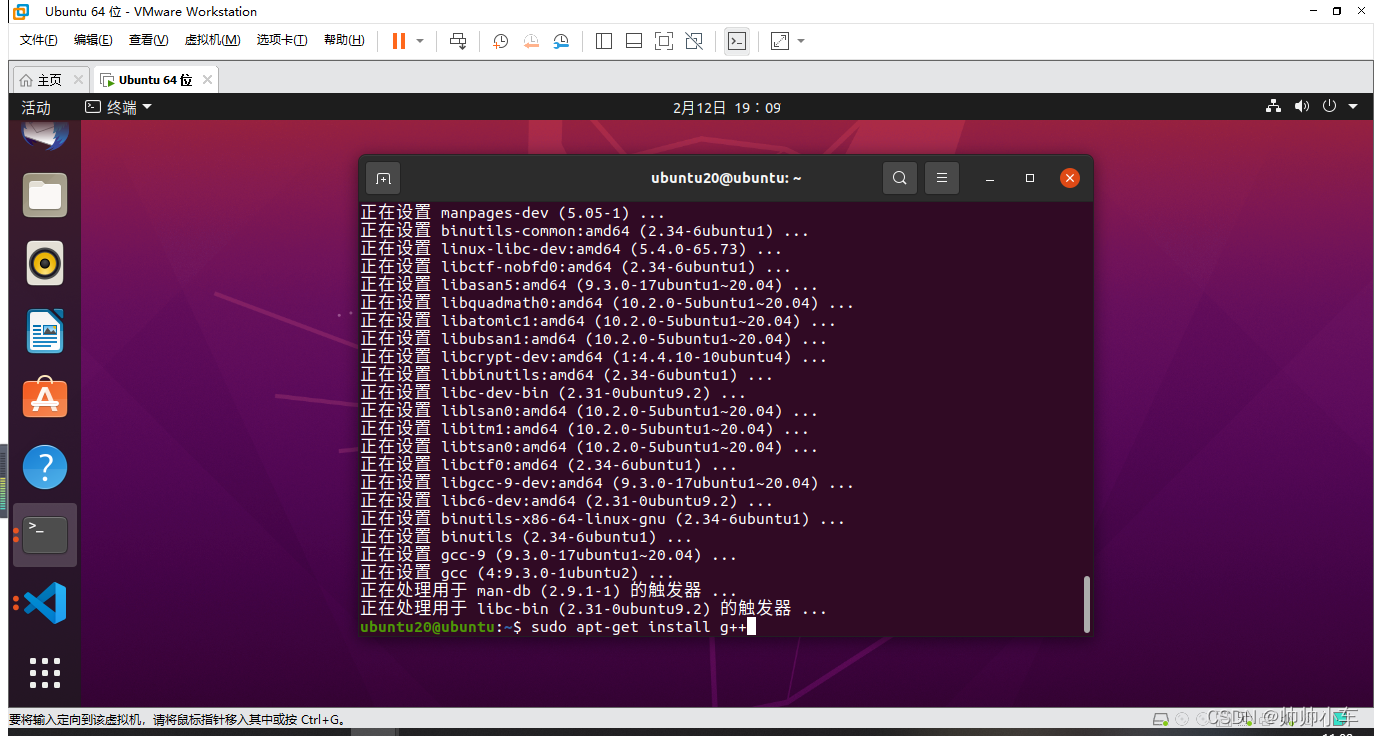Launch Rhythmbox from the dock
This screenshot has height=736, width=1374.
[x=45, y=263]
